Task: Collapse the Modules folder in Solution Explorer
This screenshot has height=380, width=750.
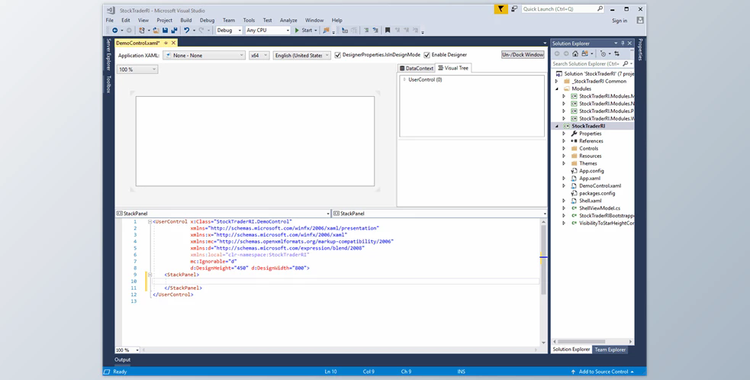Action: (557, 89)
